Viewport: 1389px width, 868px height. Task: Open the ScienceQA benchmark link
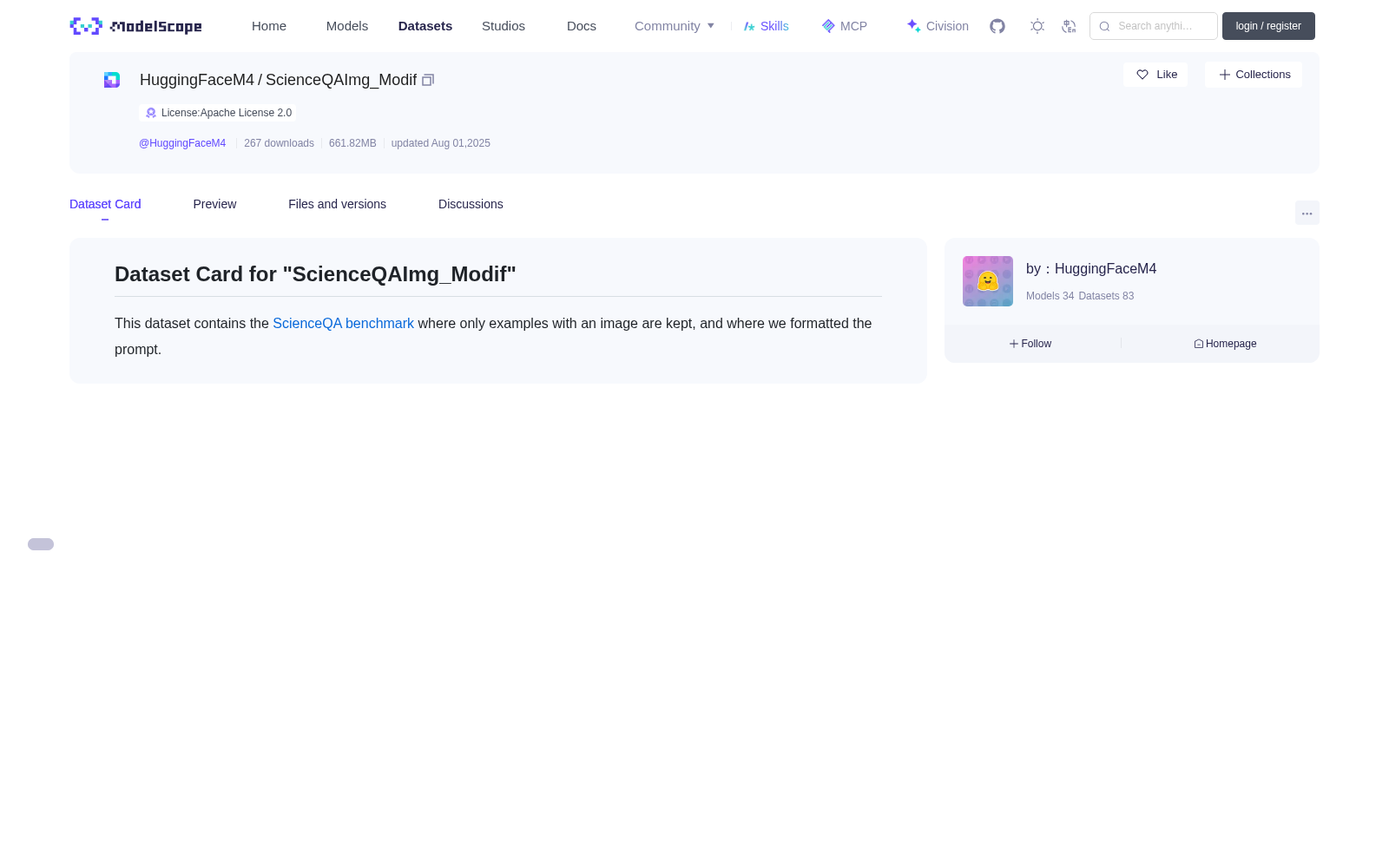(x=343, y=323)
